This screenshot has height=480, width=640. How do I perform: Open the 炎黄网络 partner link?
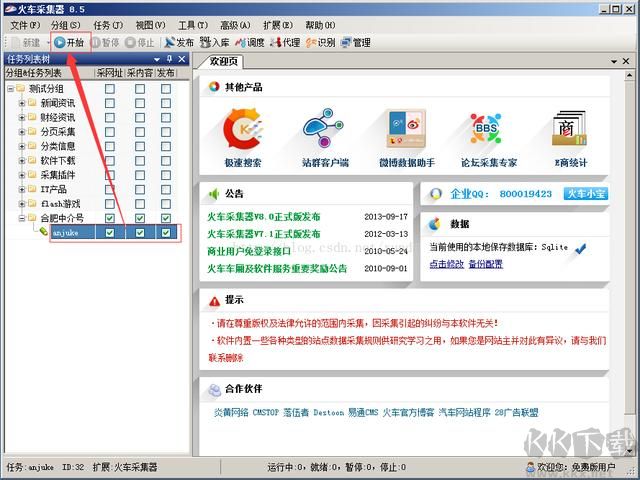(231, 412)
